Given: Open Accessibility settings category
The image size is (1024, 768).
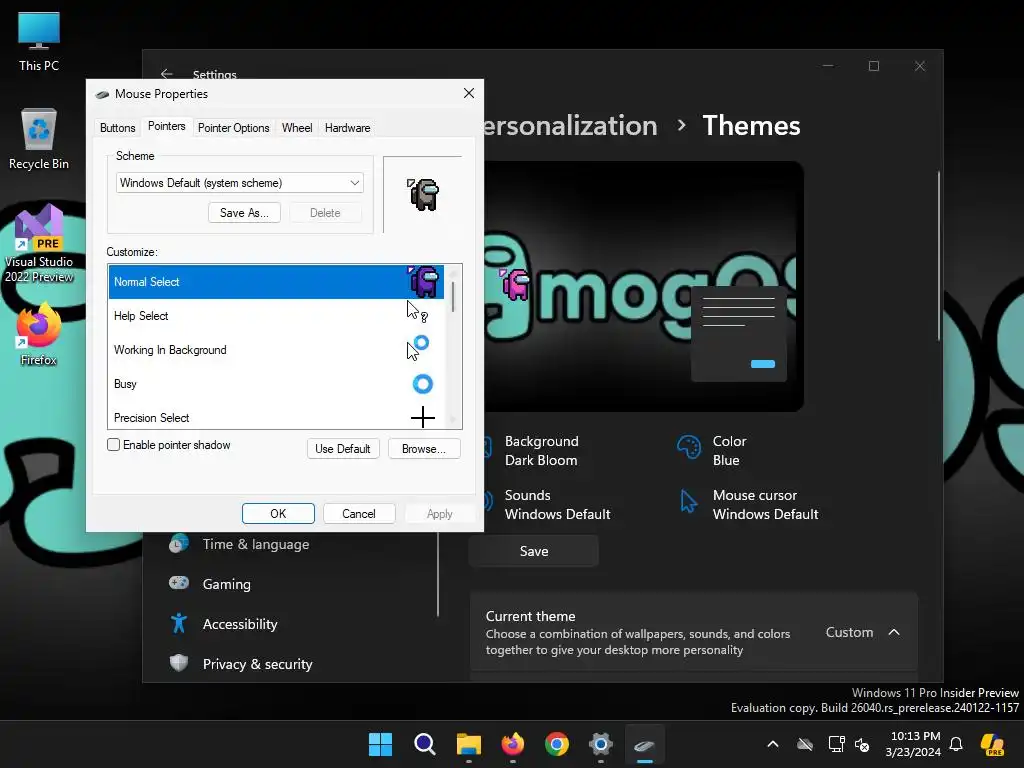Looking at the screenshot, I should pos(223,624).
